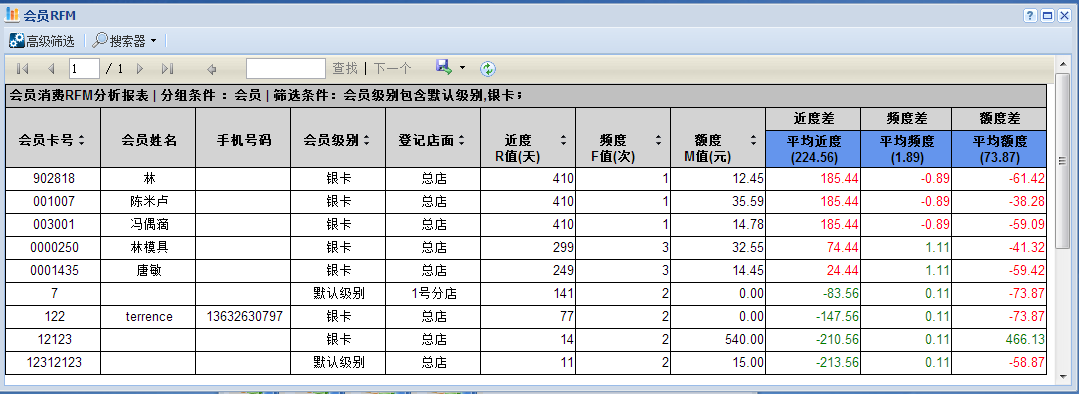Go to first page of report
The height and width of the screenshot is (394, 1079).
click(x=22, y=69)
